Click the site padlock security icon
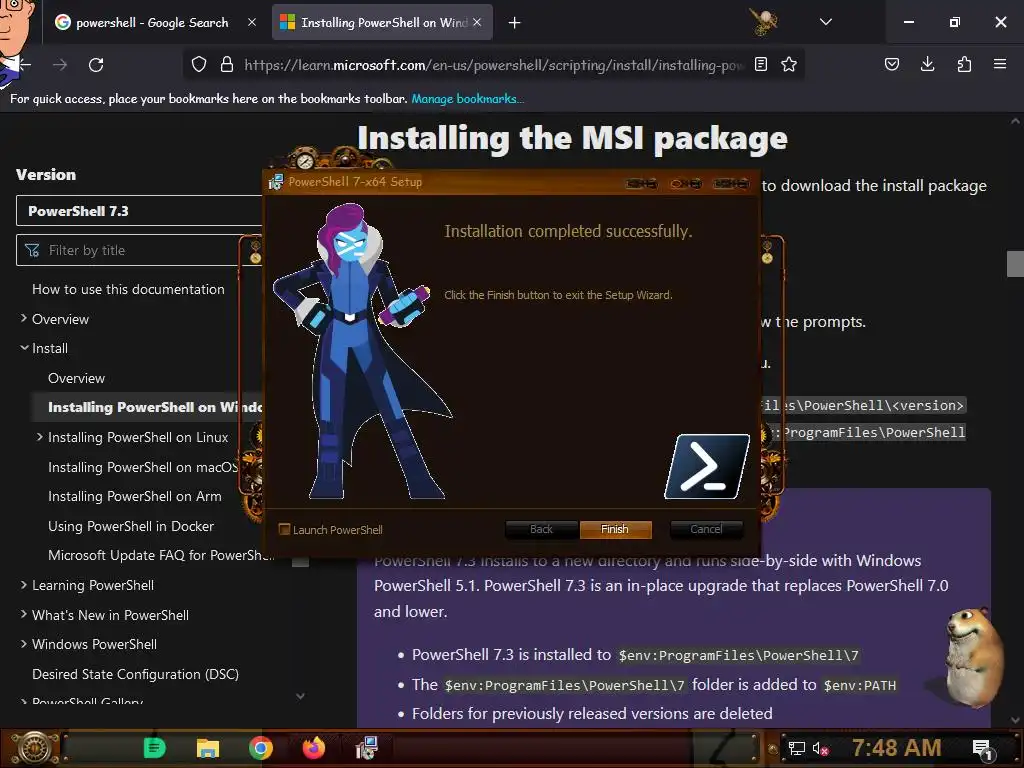This screenshot has height=768, width=1024. click(x=227, y=65)
